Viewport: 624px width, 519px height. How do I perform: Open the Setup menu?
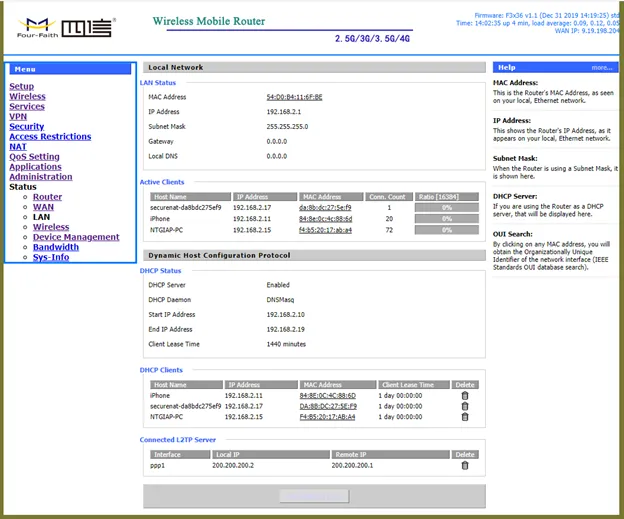21,87
